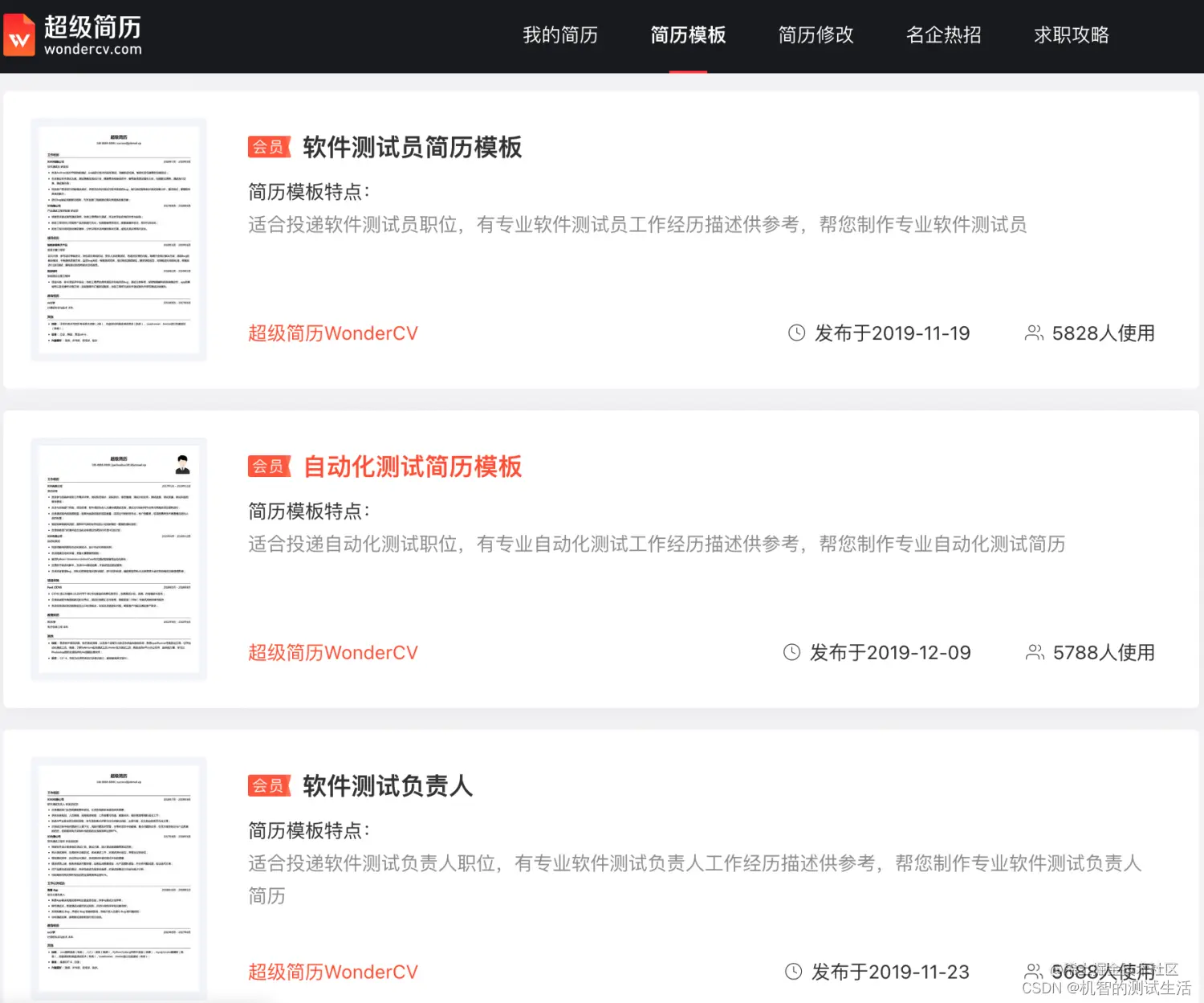Click 会员 badge on 自动化测试简历模板
The image size is (1204, 1003).
point(268,467)
